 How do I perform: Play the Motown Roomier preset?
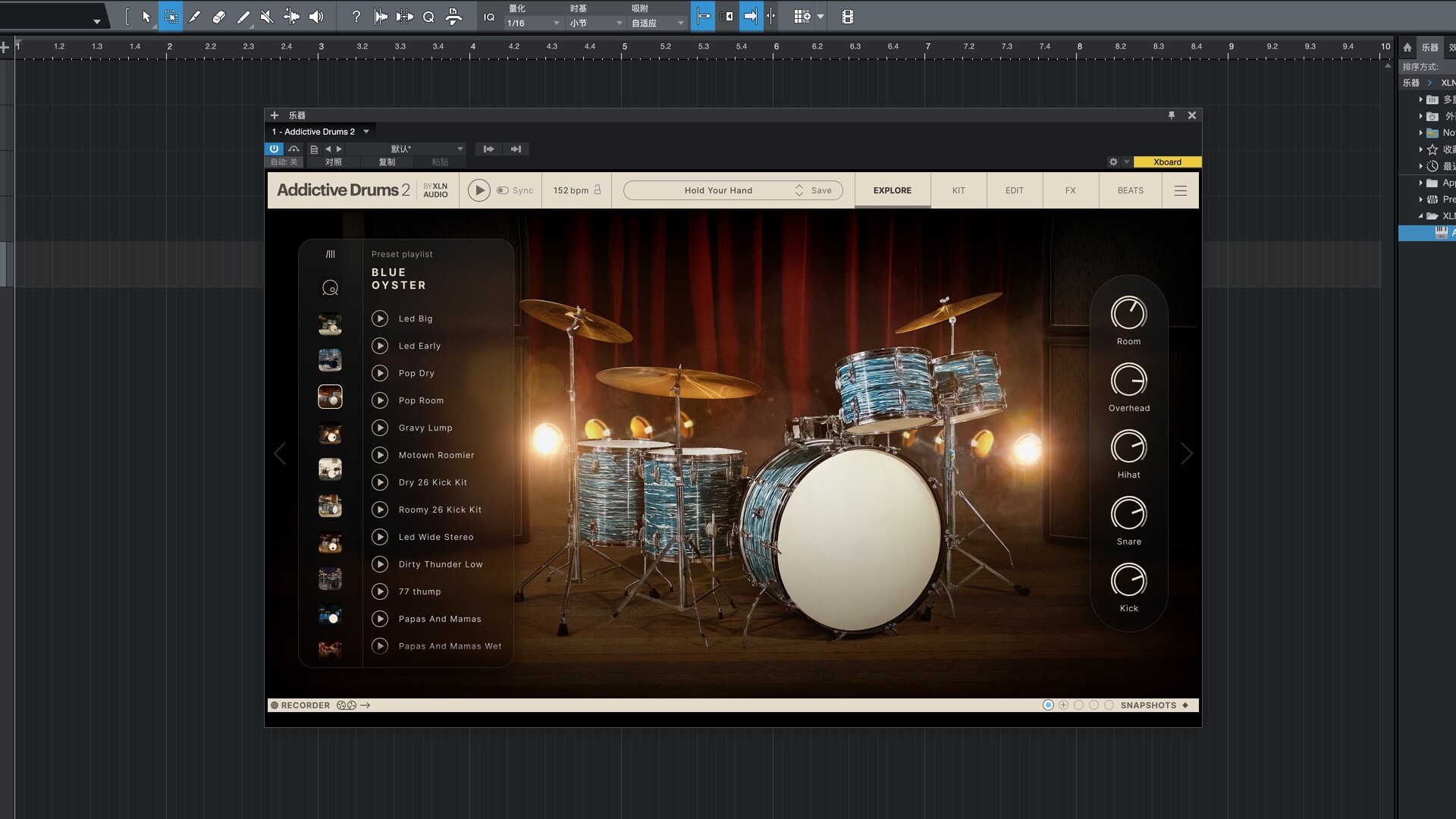click(380, 455)
